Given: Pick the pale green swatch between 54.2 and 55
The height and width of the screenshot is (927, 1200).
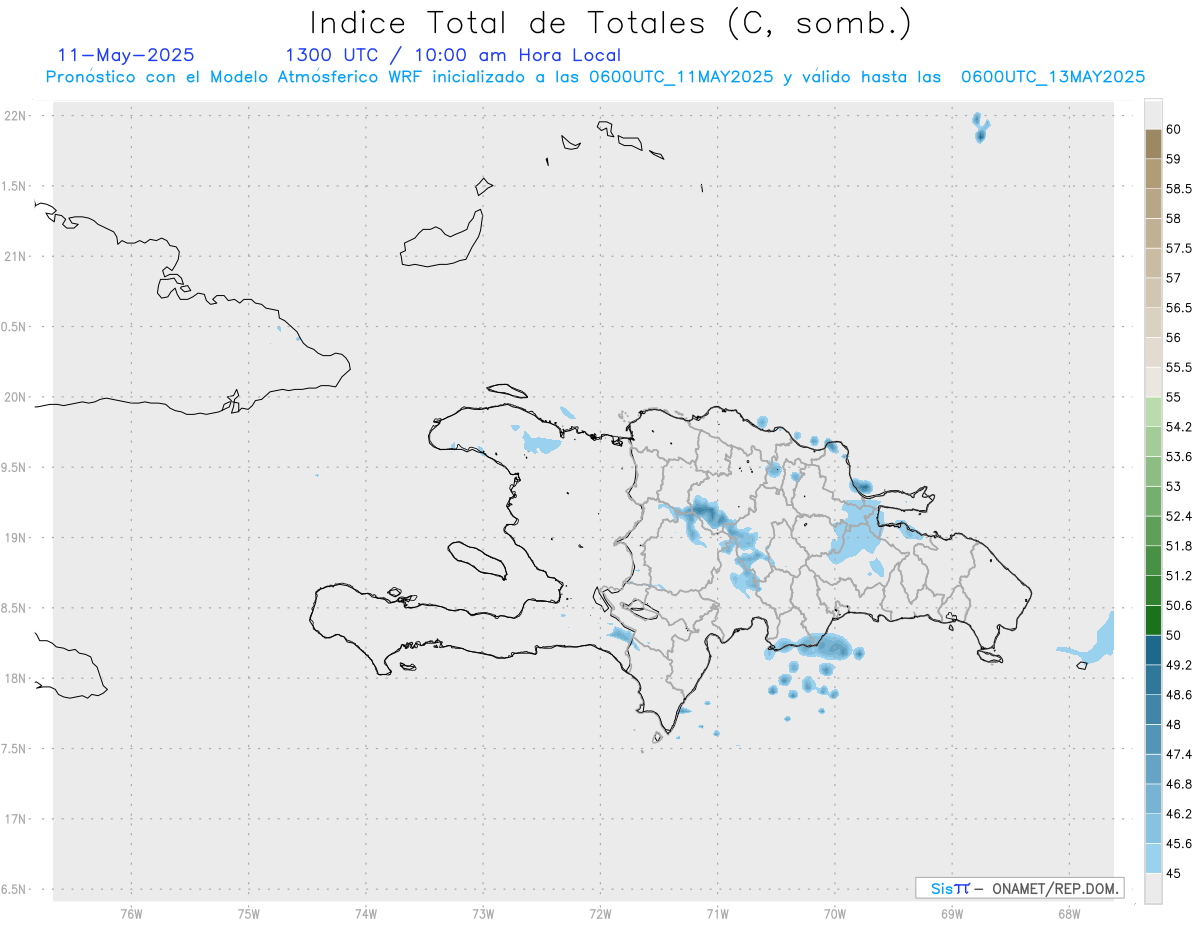Looking at the screenshot, I should point(1153,412).
